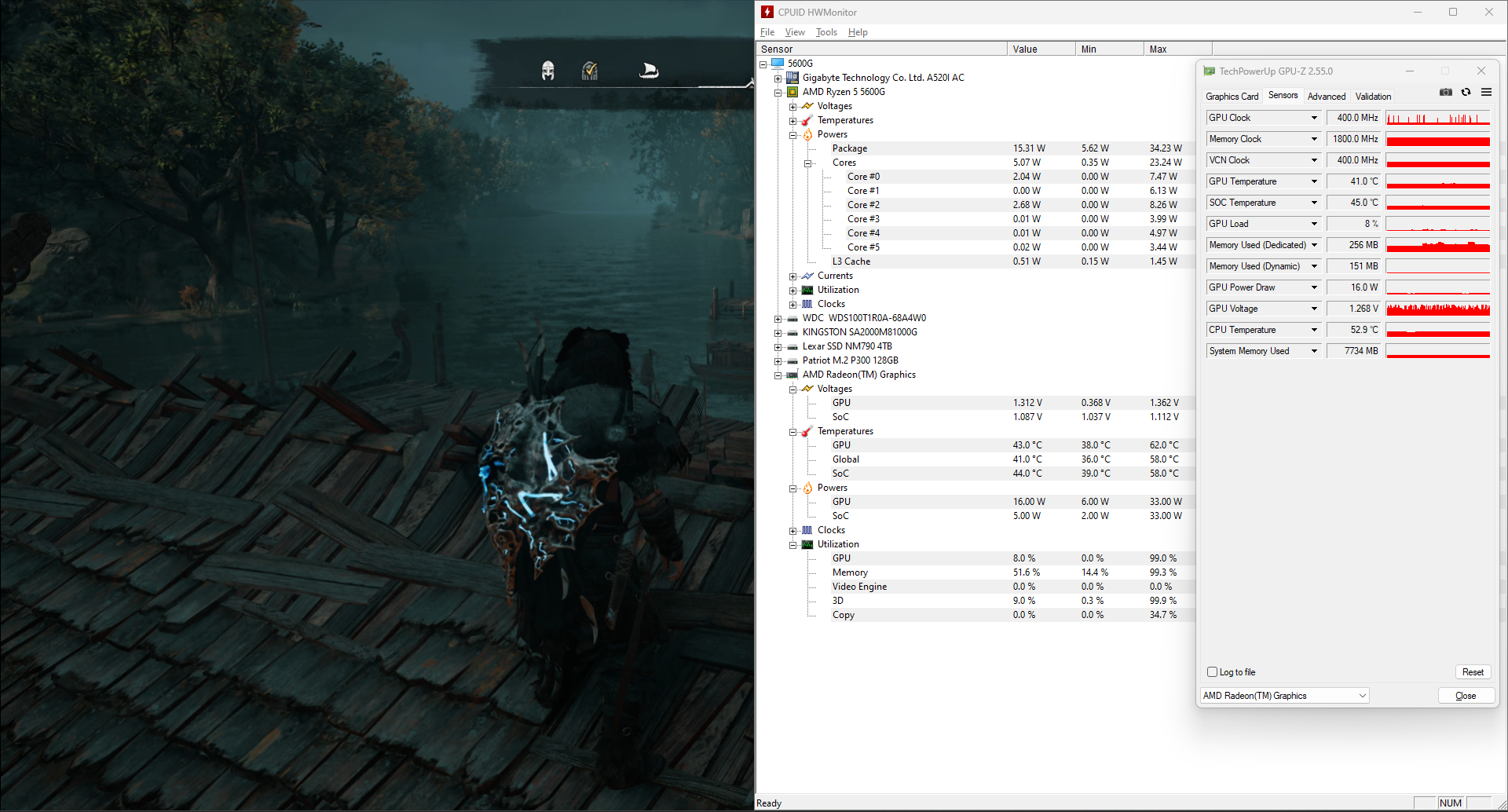Switch to the Validation tab in GPU-Z
The height and width of the screenshot is (812, 1508).
coord(1373,97)
